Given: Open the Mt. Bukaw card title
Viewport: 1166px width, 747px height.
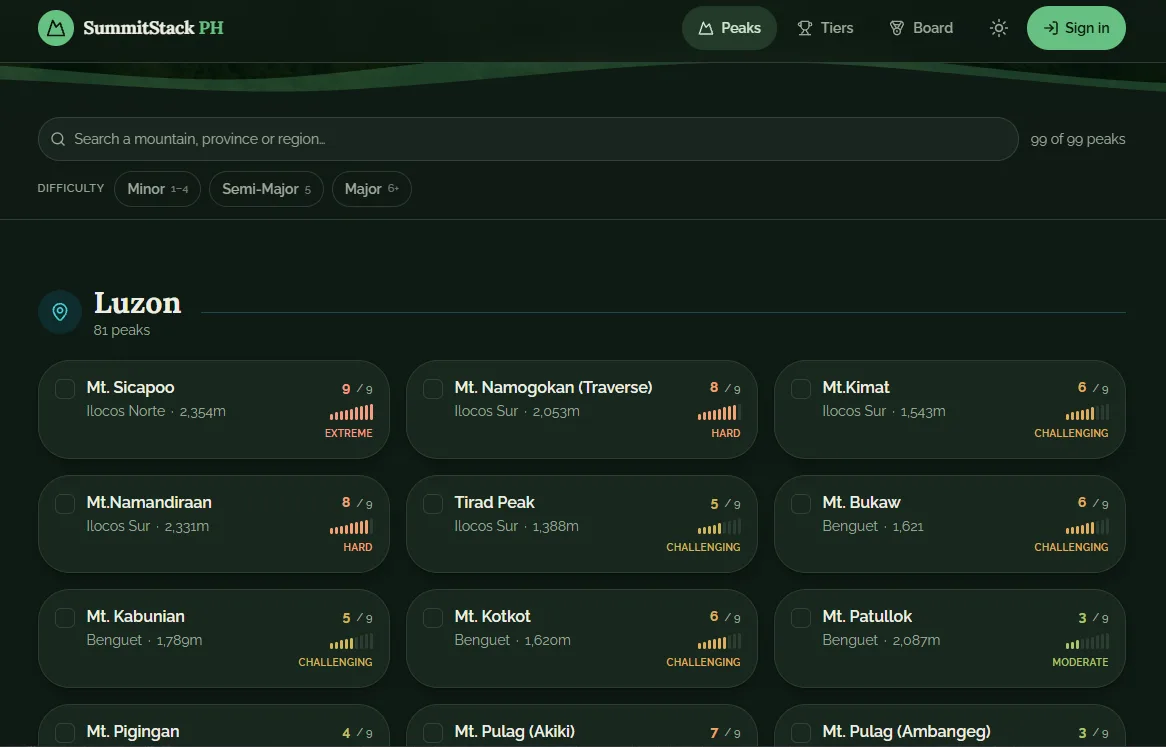Looking at the screenshot, I should click(861, 502).
